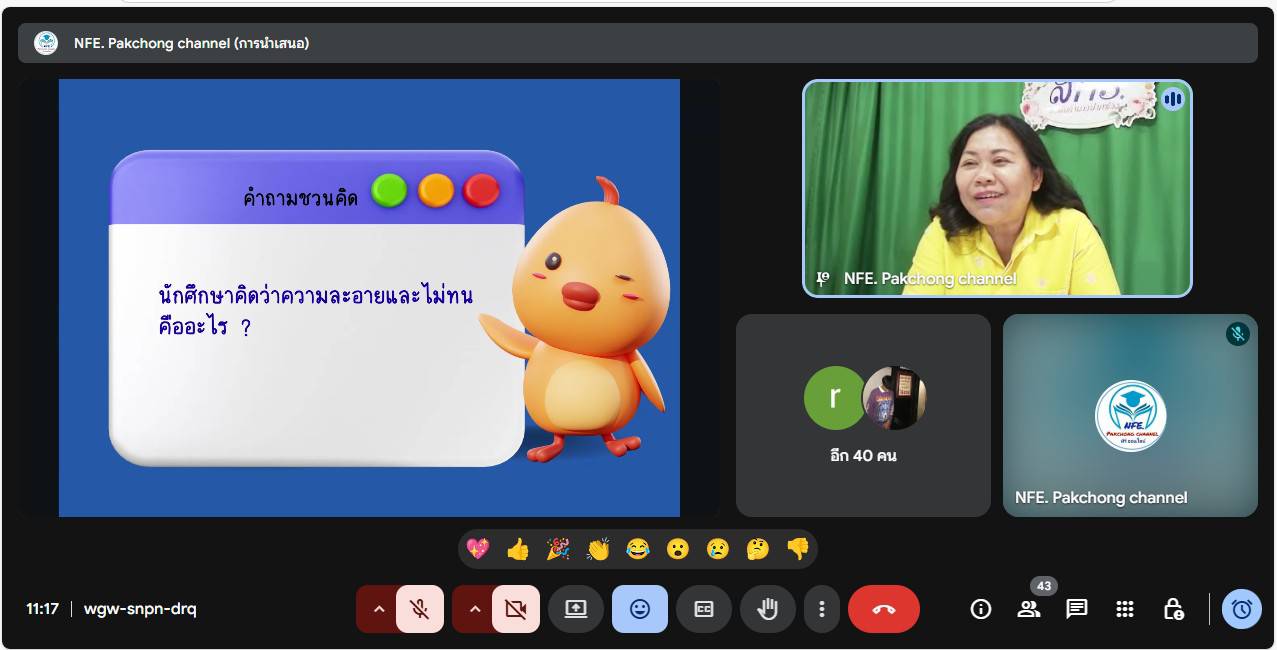Click the pin icon on the speaker tile

pyautogui.click(x=823, y=279)
